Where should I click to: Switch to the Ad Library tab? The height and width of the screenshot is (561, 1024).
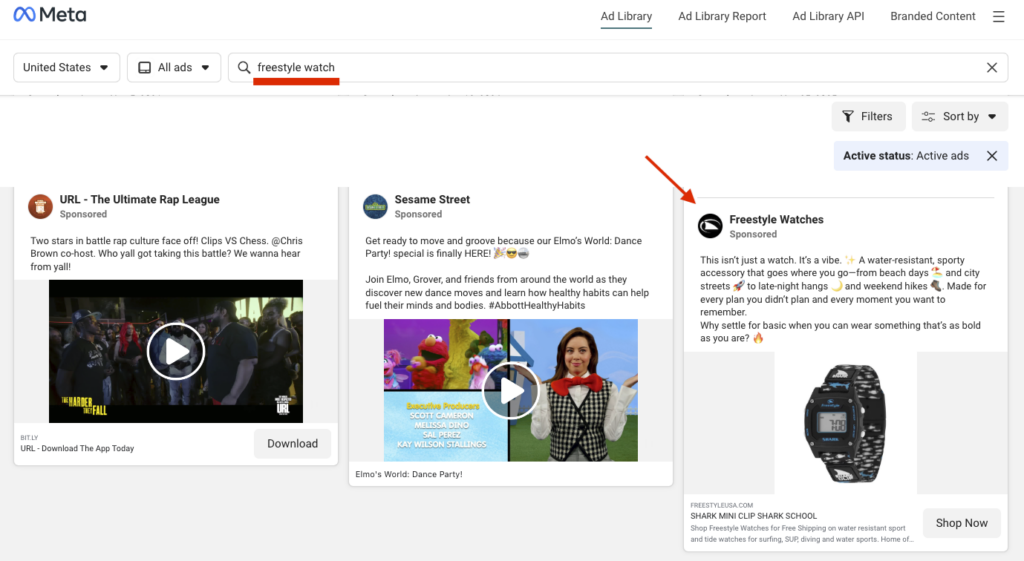[x=626, y=16]
